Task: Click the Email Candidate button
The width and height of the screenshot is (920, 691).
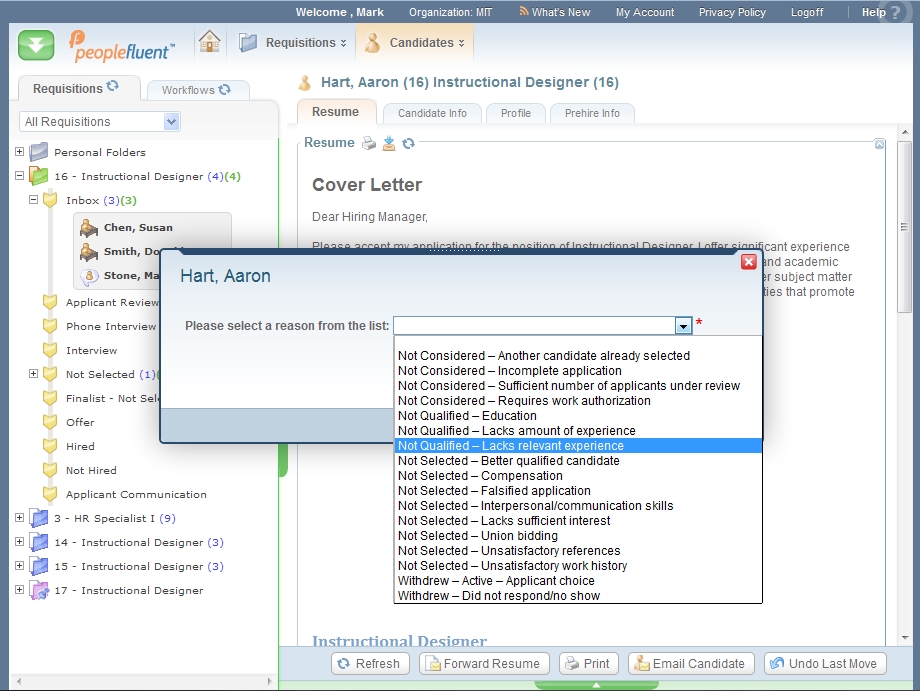Action: 690,663
